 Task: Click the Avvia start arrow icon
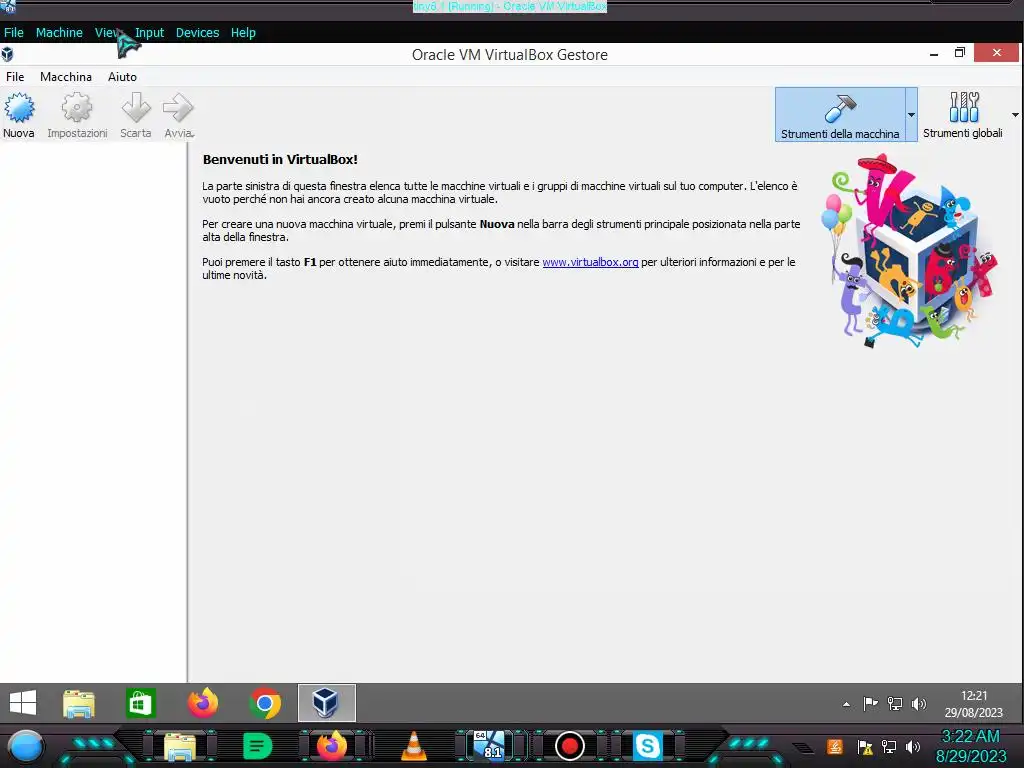tap(178, 108)
